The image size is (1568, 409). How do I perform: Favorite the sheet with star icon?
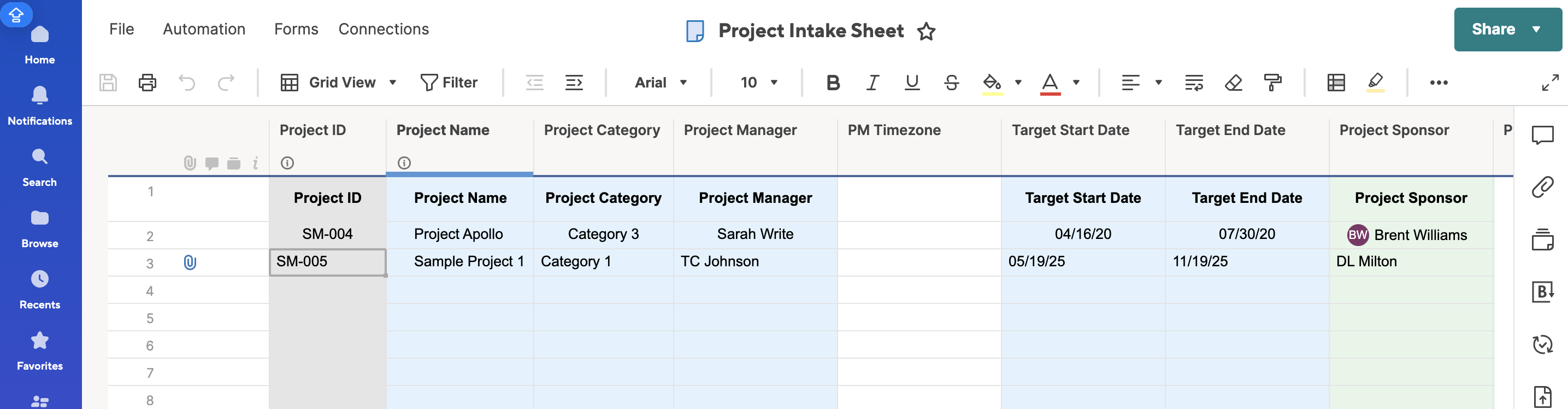coord(927,31)
